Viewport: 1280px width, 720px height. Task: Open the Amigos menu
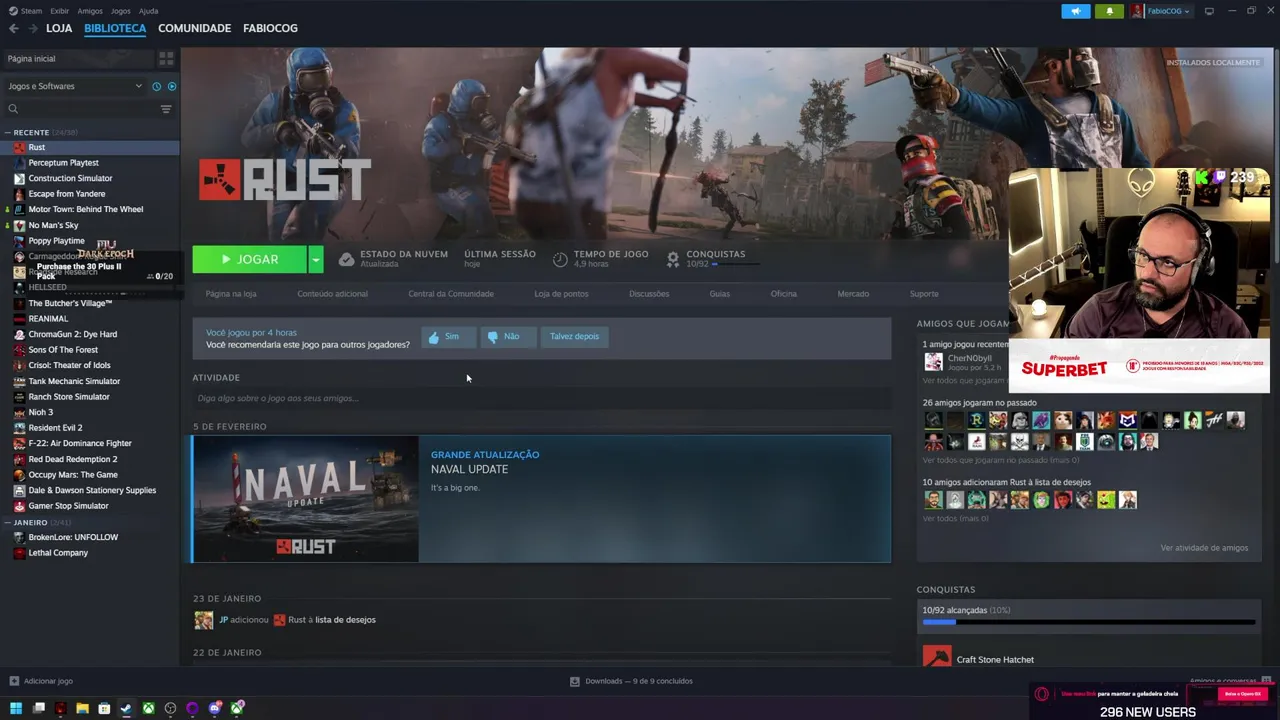click(x=89, y=11)
